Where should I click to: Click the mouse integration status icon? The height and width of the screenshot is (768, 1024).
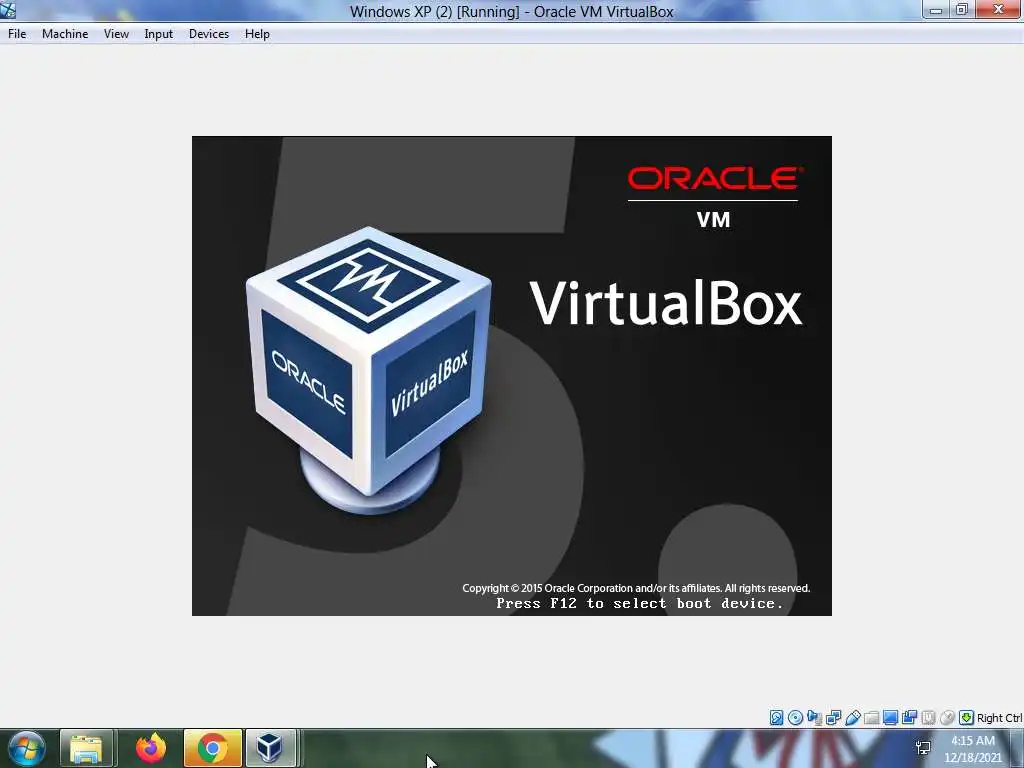coord(947,718)
